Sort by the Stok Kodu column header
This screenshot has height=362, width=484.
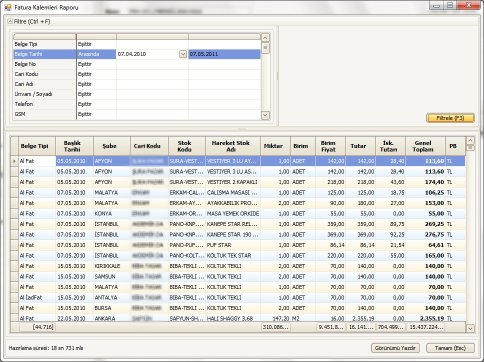pyautogui.click(x=187, y=146)
